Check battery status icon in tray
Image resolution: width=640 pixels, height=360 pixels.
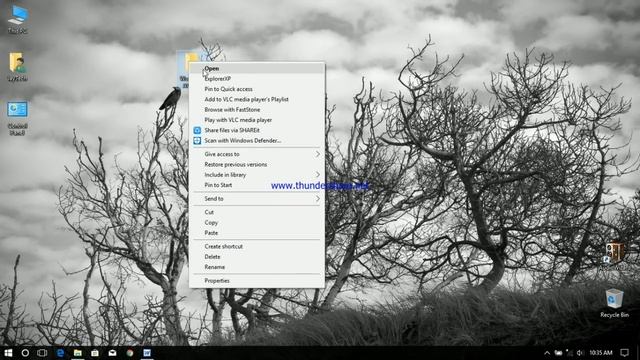point(558,353)
